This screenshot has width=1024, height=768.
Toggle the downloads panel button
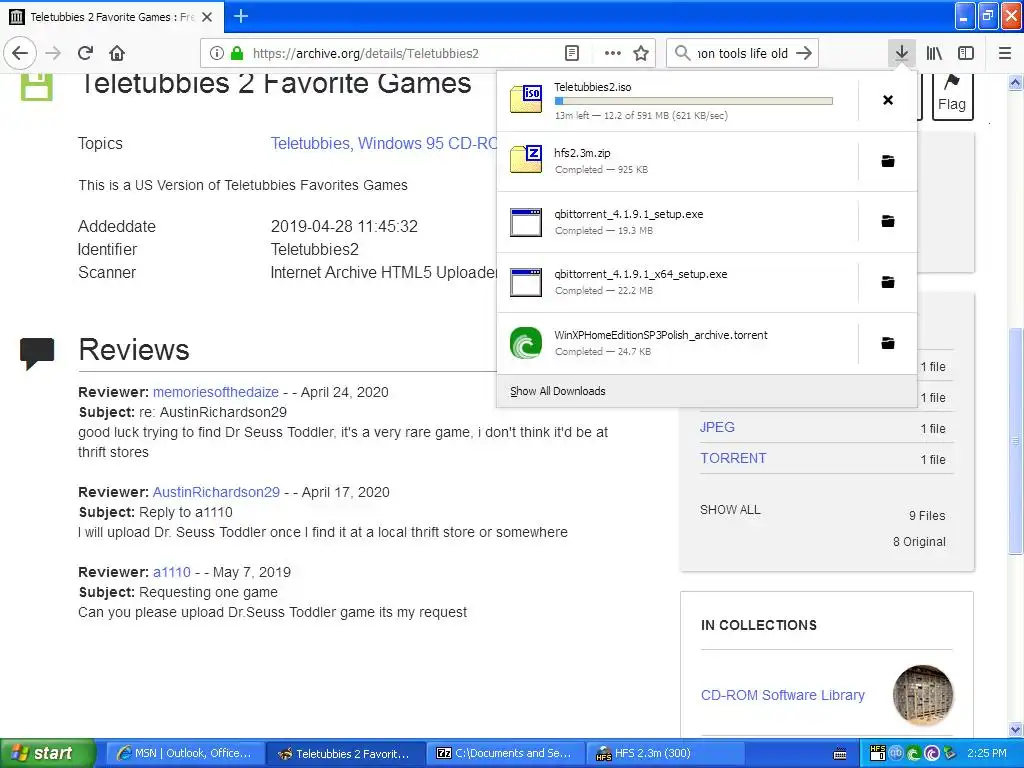(x=902, y=53)
